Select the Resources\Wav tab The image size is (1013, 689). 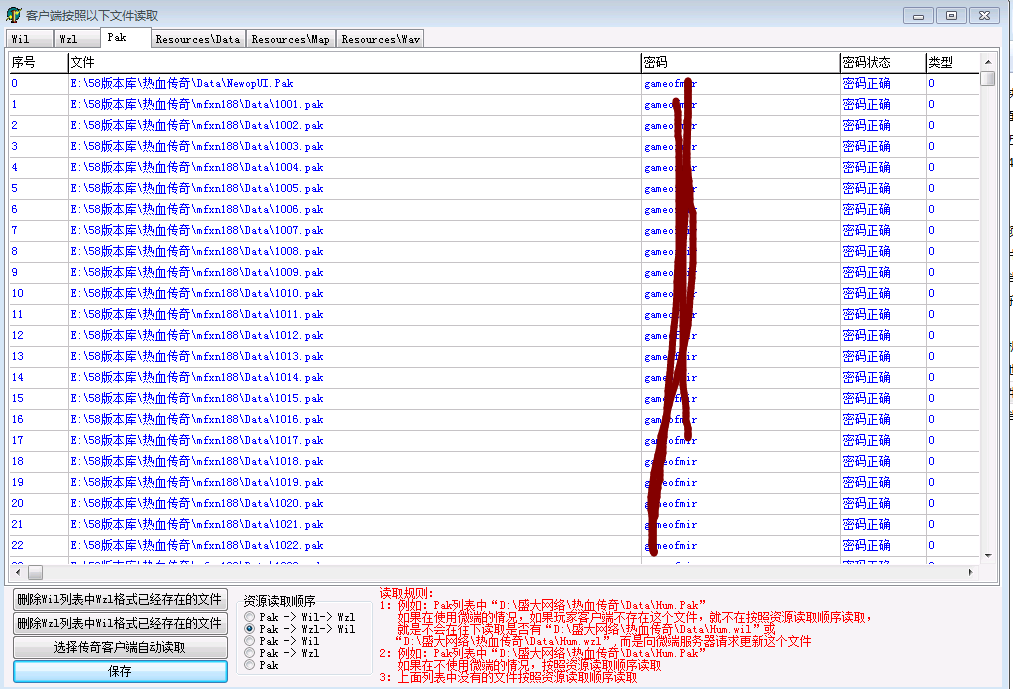coord(380,39)
